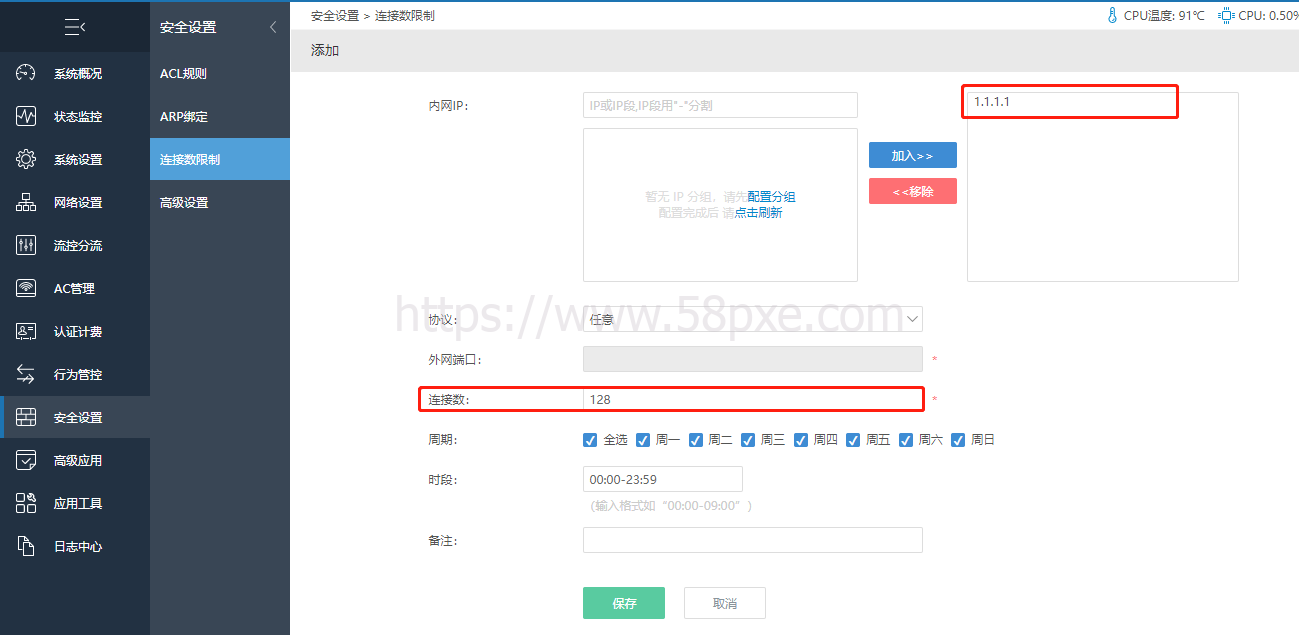Click the AC Management wireless icon
This screenshot has width=1299, height=635.
(x=26, y=288)
